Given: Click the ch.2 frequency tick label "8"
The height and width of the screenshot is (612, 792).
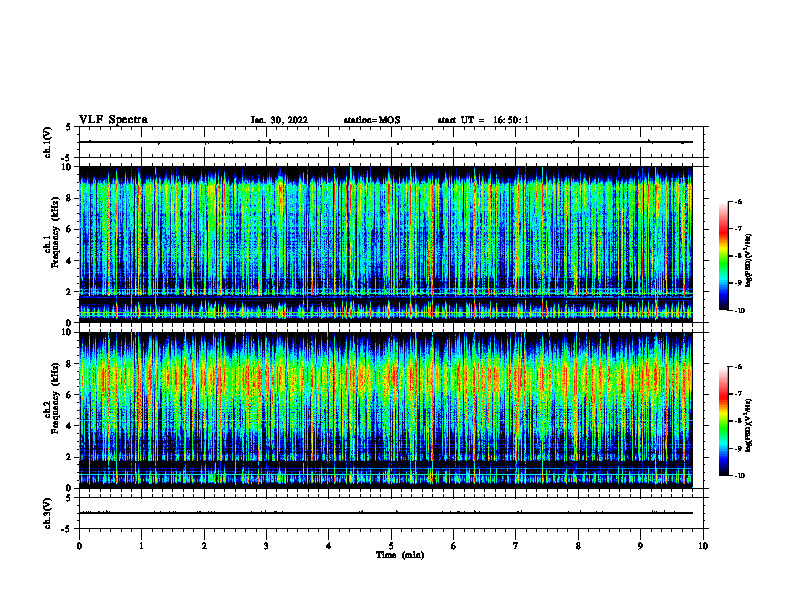Looking at the screenshot, I should click(x=70, y=364).
